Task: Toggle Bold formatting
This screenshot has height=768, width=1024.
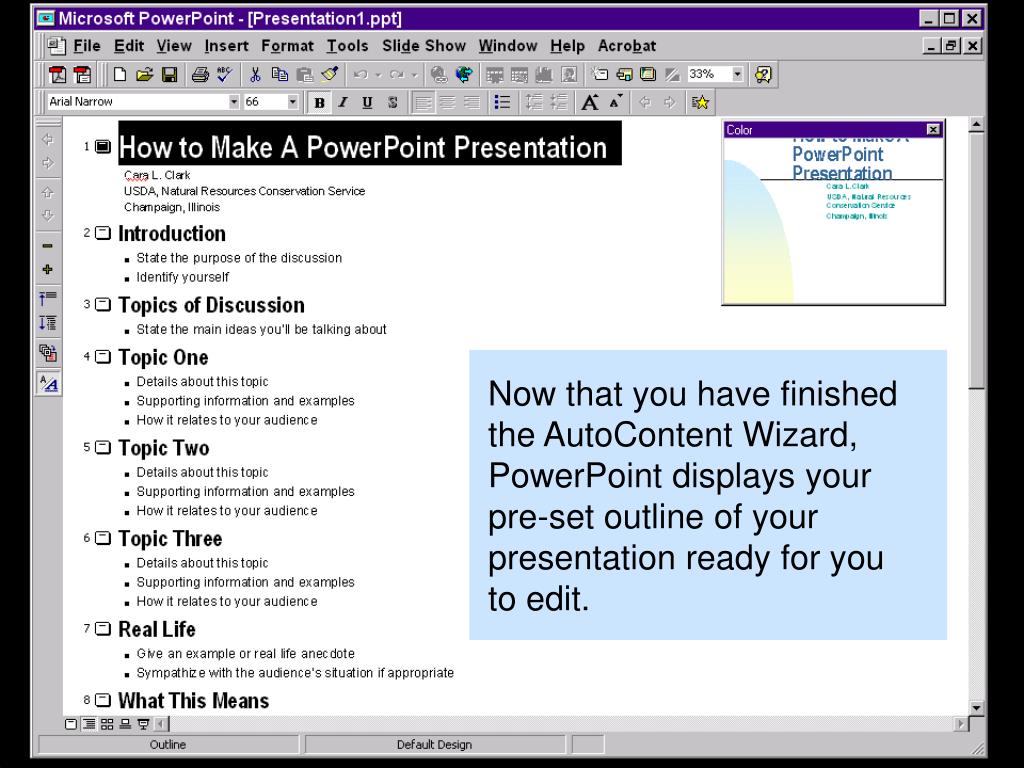Action: (319, 102)
